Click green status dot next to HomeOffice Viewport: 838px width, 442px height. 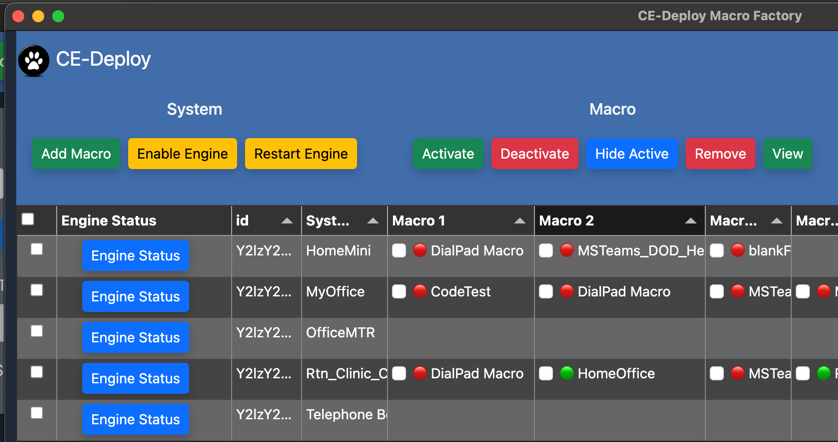click(x=567, y=374)
